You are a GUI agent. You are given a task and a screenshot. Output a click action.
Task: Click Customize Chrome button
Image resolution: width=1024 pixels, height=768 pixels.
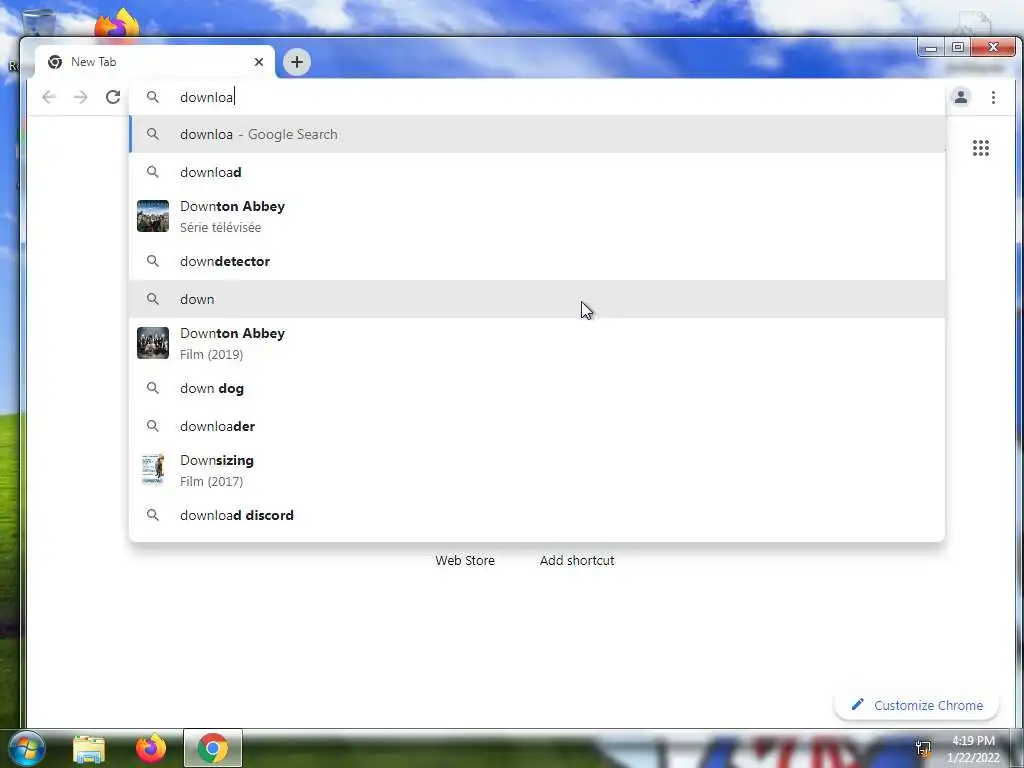click(916, 705)
